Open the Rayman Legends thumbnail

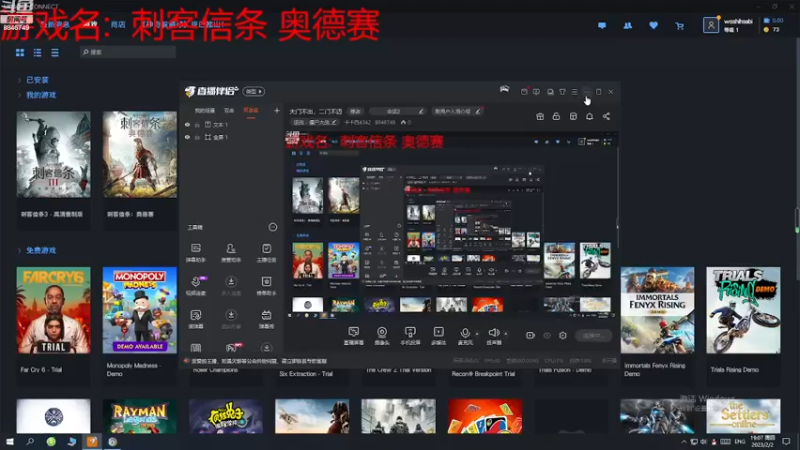[x=140, y=416]
